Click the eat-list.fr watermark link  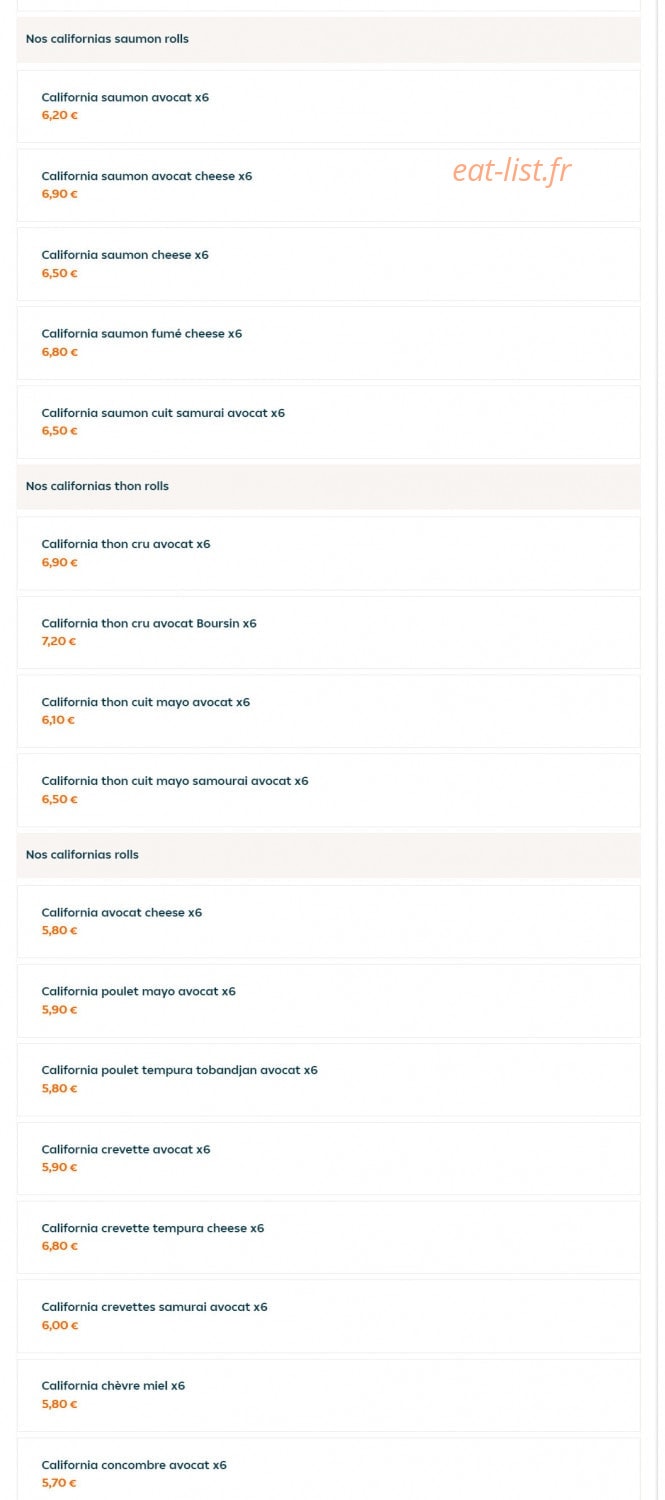[511, 171]
